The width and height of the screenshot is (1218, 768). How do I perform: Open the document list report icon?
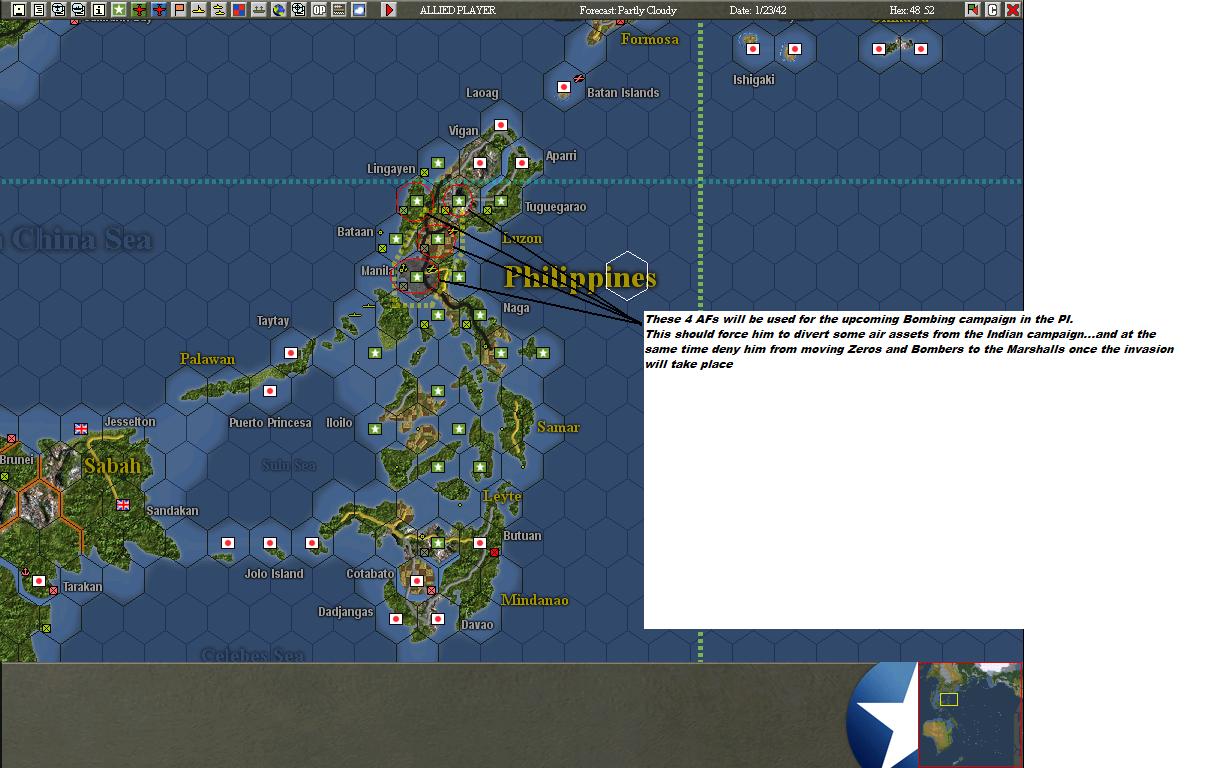tap(39, 10)
